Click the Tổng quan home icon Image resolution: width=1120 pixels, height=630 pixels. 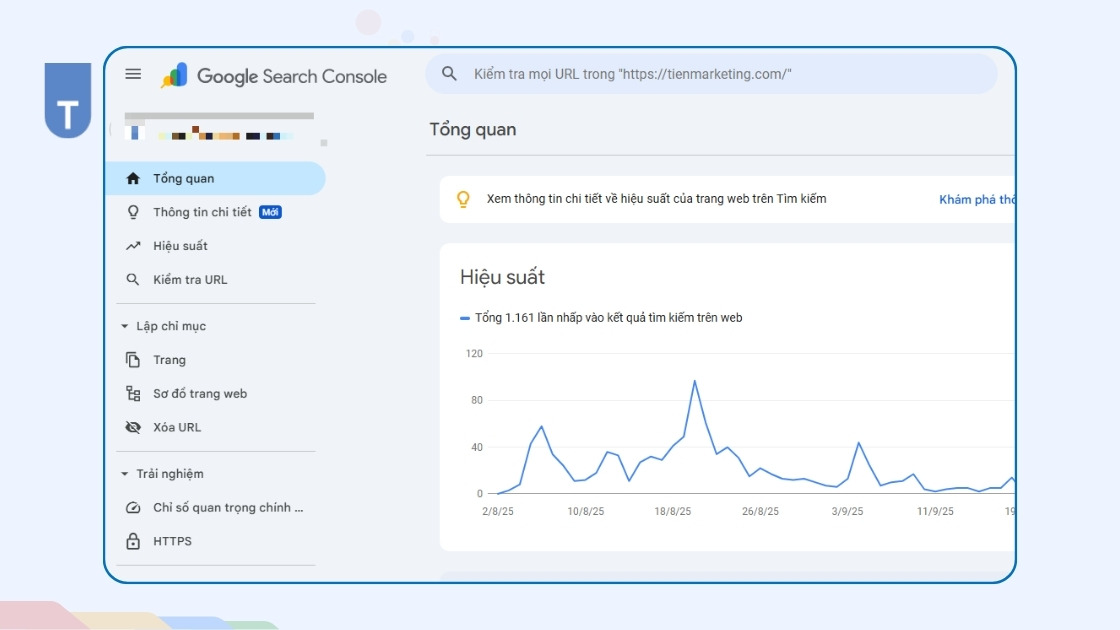coord(133,178)
